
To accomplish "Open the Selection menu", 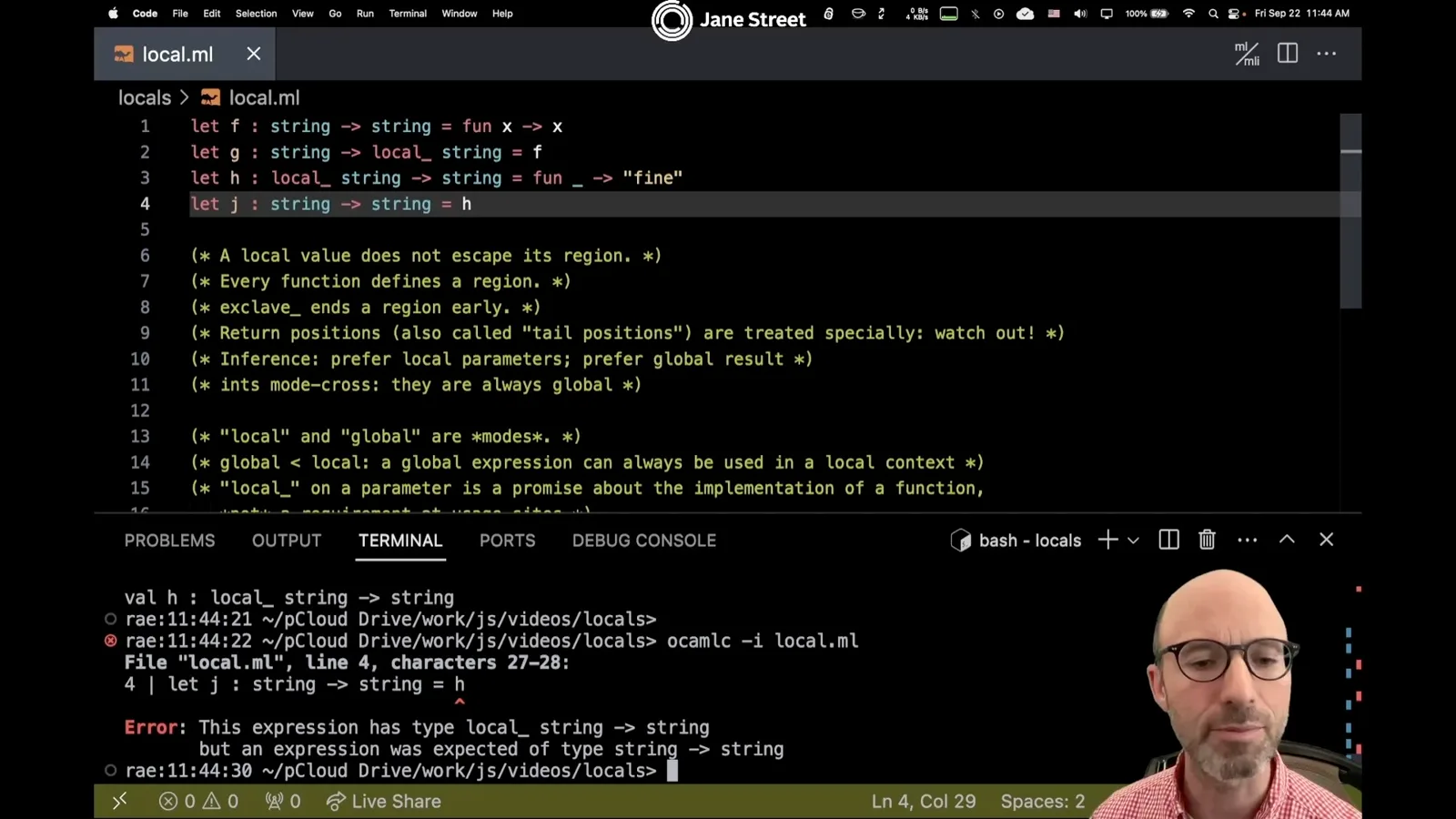I will click(257, 14).
